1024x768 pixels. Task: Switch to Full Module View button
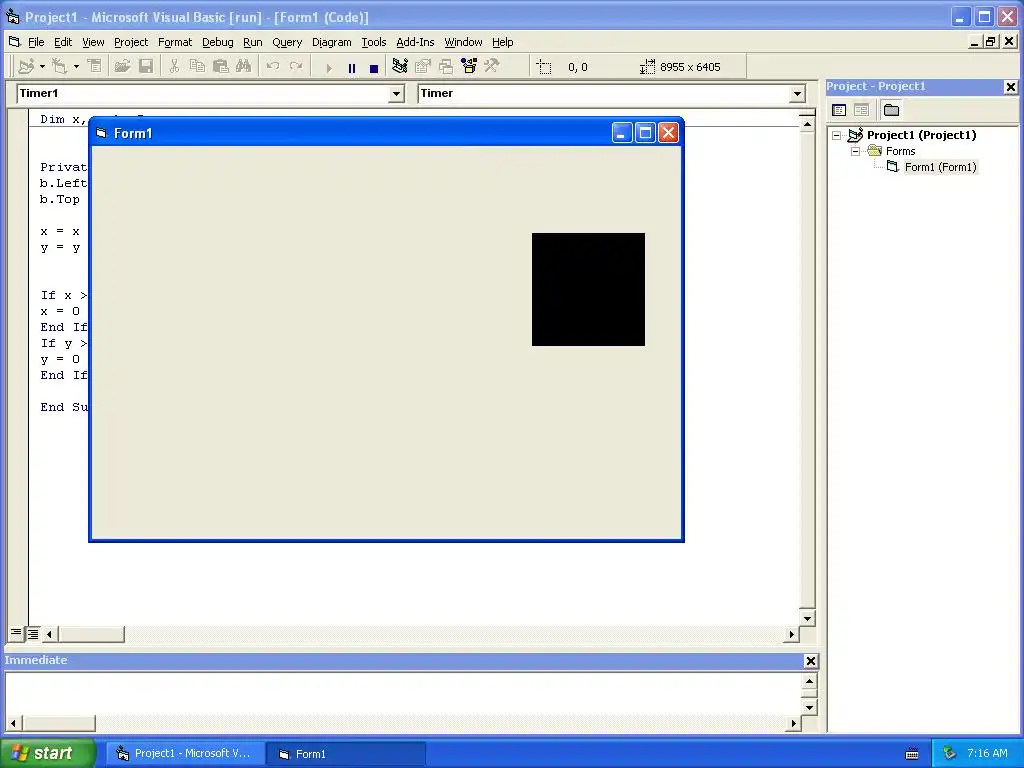(x=32, y=633)
